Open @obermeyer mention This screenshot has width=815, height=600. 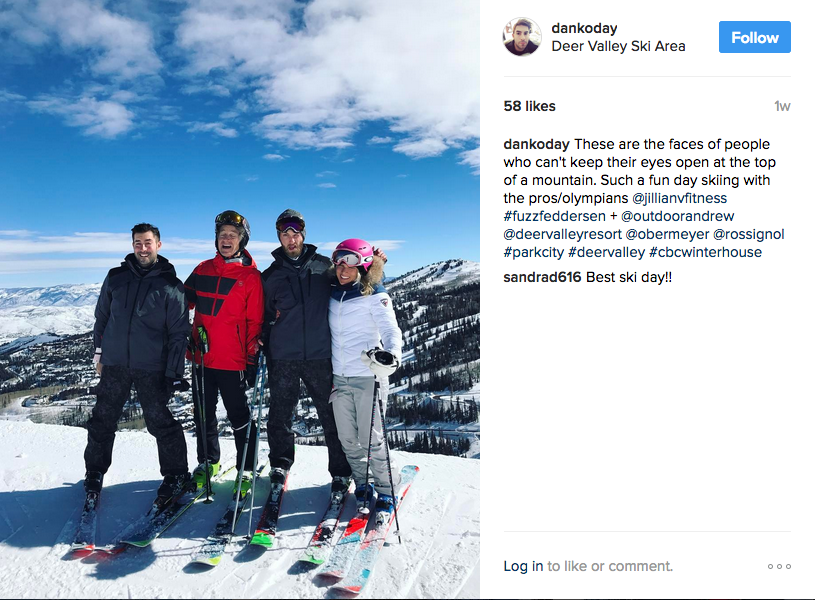coord(667,234)
